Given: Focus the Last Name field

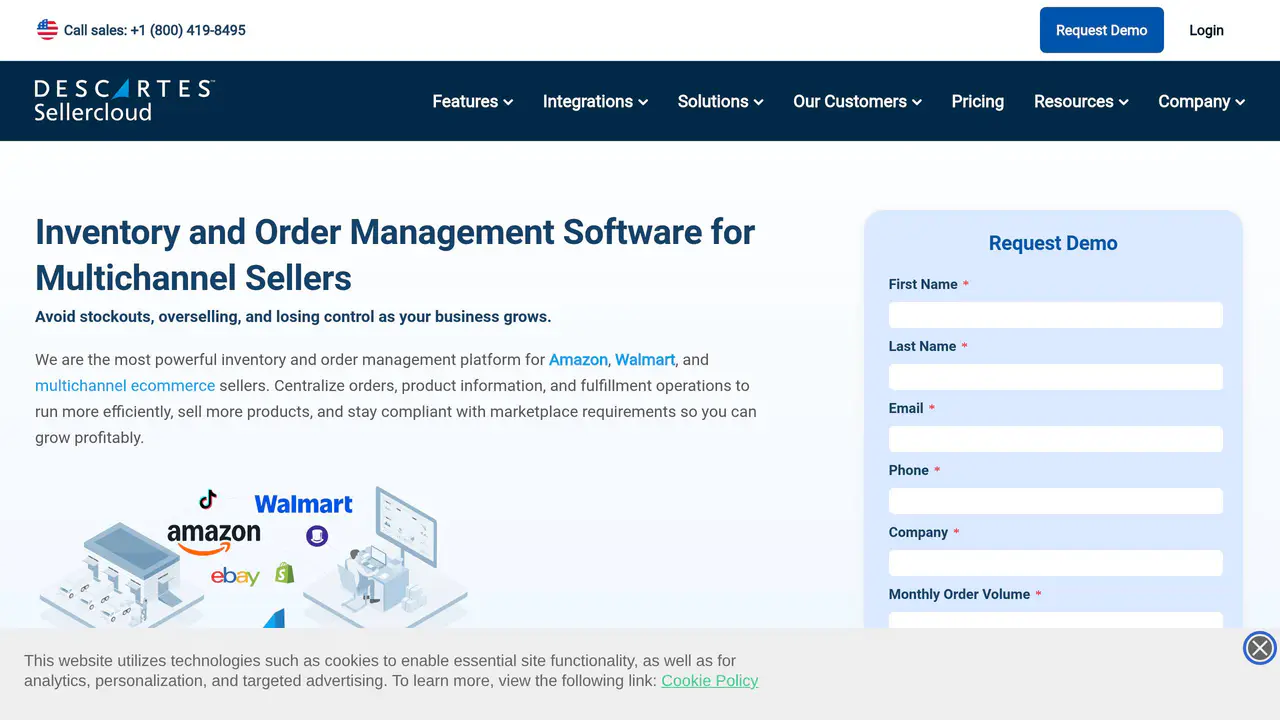Looking at the screenshot, I should pyautogui.click(x=1056, y=377).
